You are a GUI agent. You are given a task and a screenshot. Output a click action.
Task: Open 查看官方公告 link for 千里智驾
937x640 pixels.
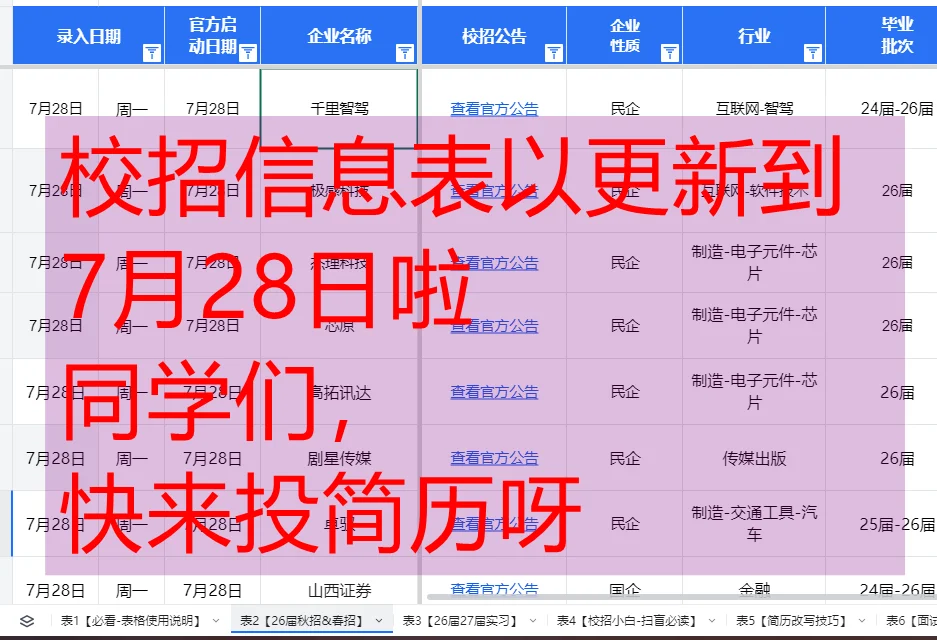point(494,108)
